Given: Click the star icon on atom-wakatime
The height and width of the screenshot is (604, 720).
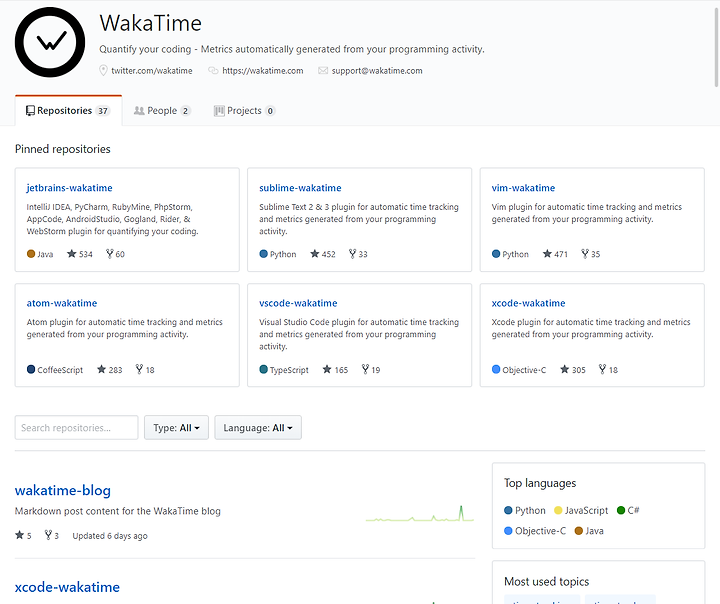Looking at the screenshot, I should 101,369.
